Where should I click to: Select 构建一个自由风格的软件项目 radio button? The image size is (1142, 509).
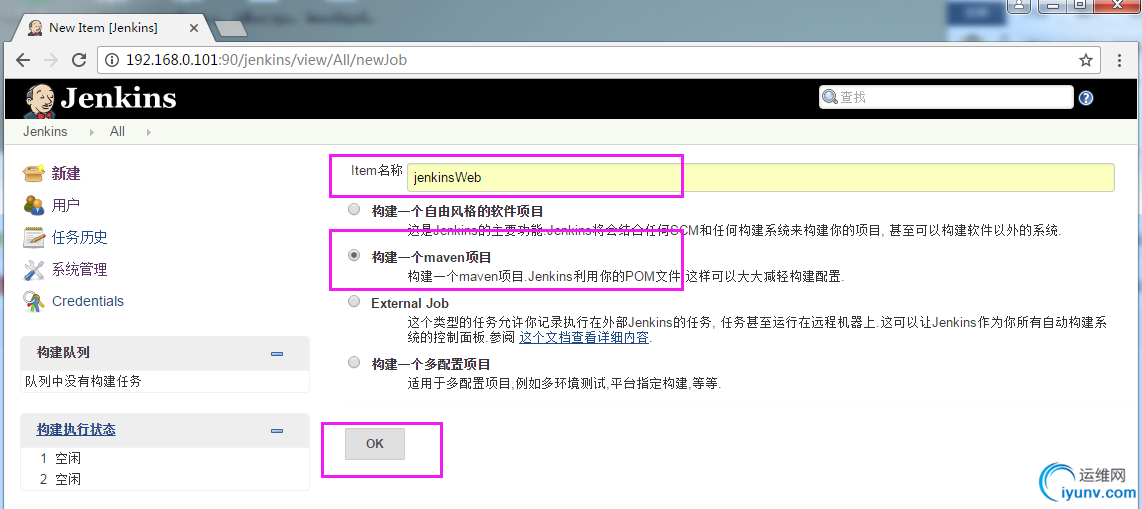pyautogui.click(x=354, y=210)
